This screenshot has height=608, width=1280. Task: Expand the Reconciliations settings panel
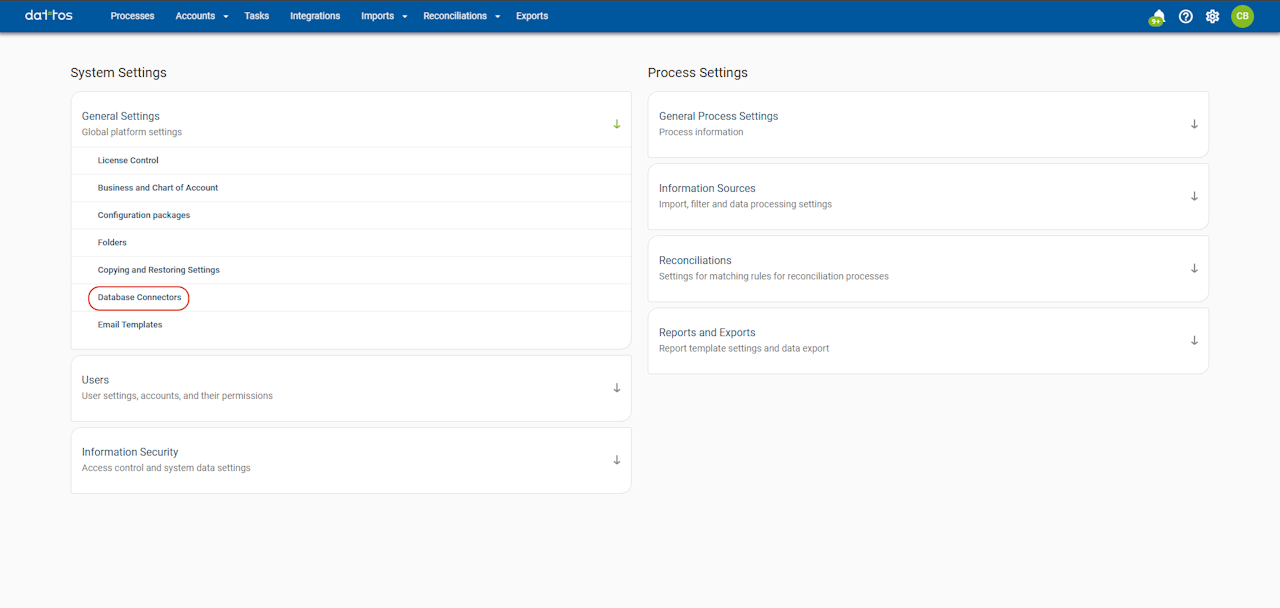[x=1194, y=268]
